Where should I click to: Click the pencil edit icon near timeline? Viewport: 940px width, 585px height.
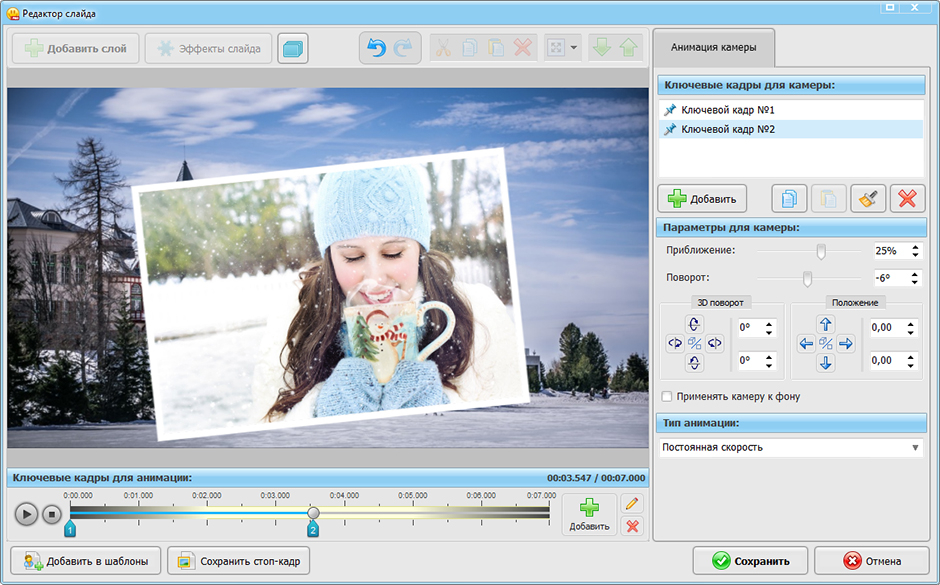coord(632,503)
